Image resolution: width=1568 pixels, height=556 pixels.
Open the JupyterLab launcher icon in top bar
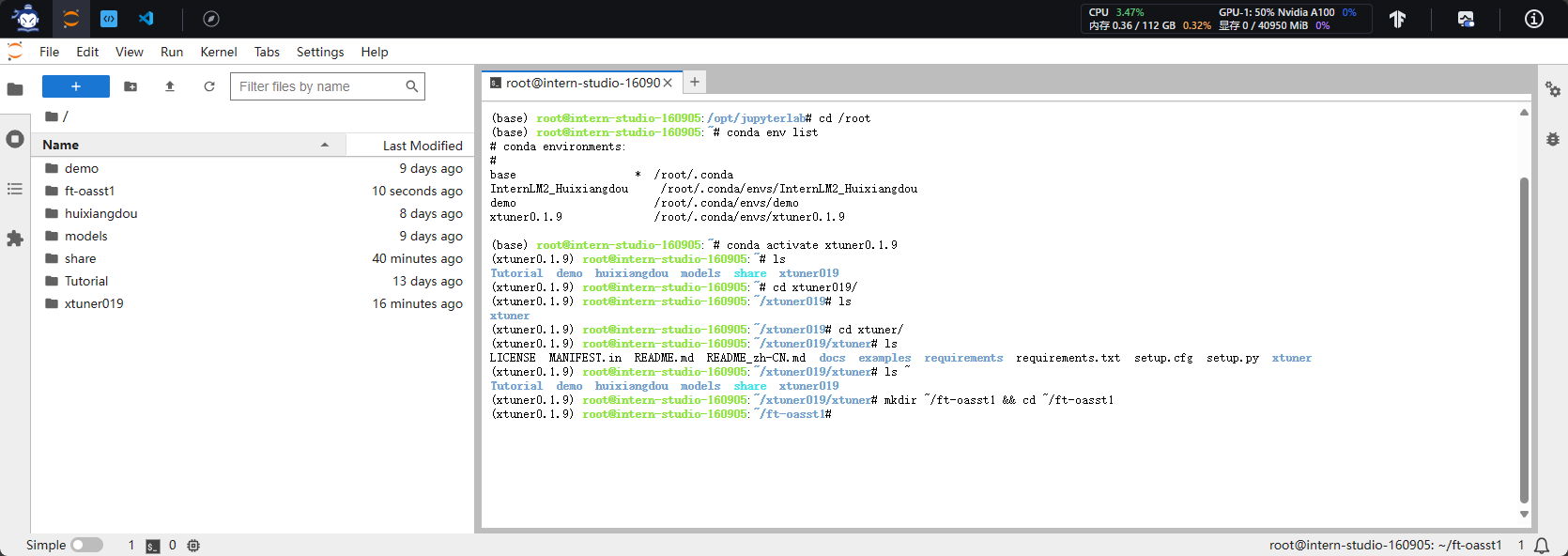[x=70, y=19]
